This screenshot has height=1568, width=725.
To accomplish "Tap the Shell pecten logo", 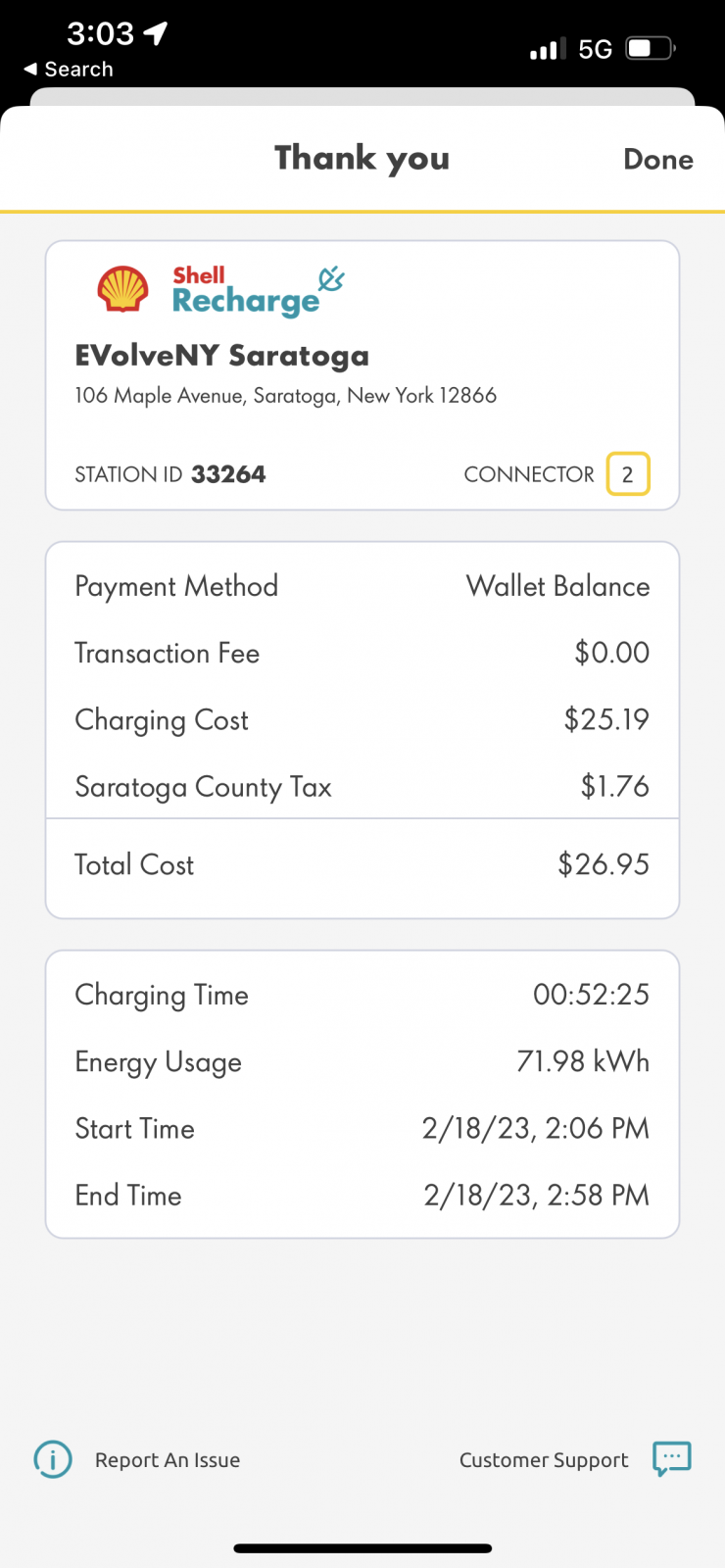I will tap(122, 289).
